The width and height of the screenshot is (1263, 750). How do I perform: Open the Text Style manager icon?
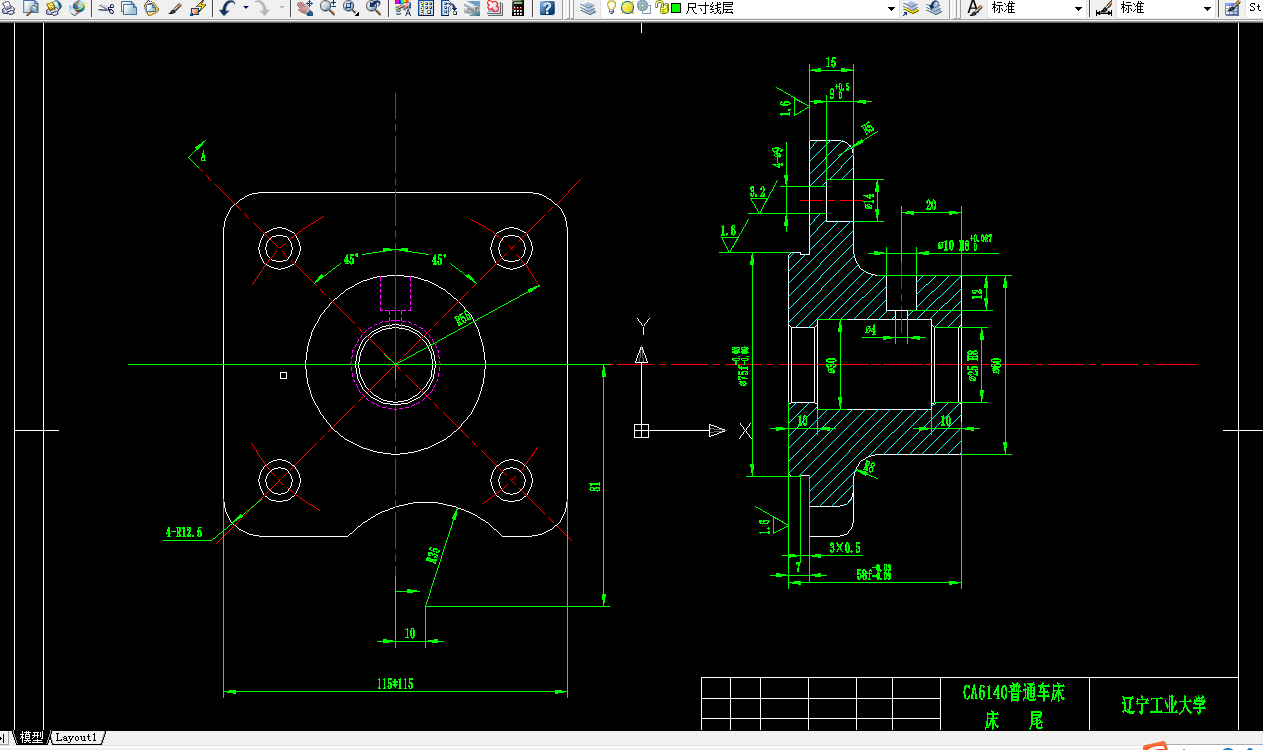976,8
